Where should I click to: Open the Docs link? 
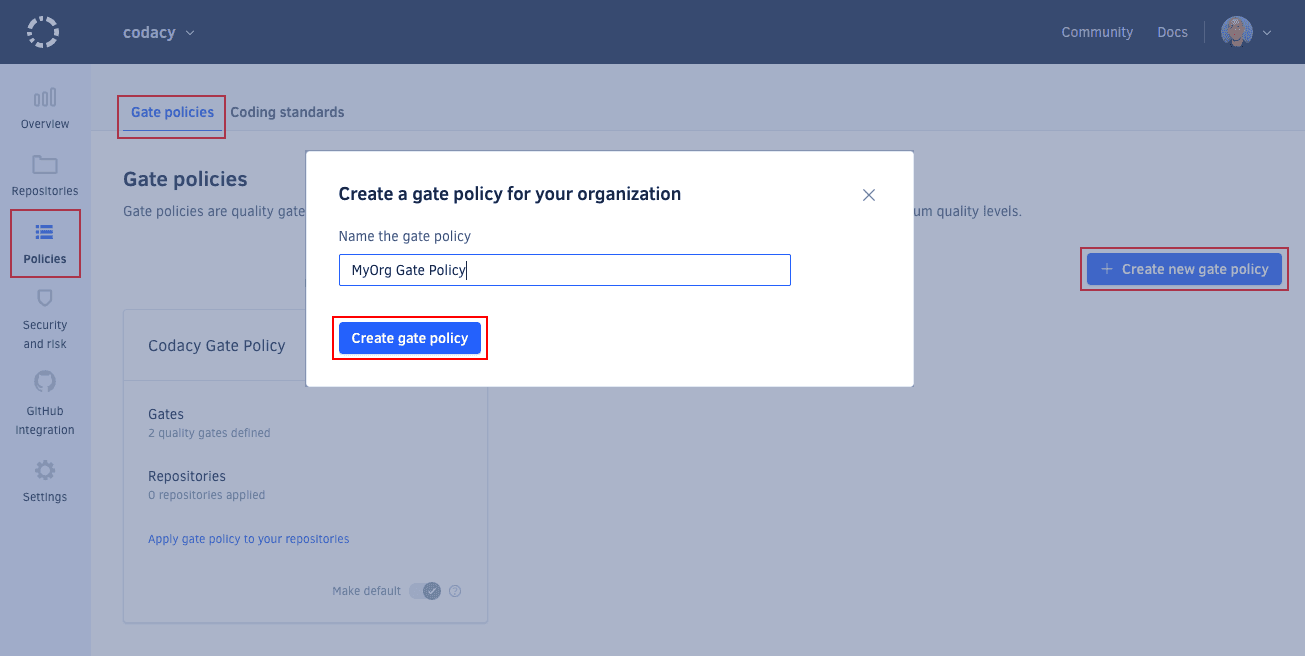tap(1172, 31)
